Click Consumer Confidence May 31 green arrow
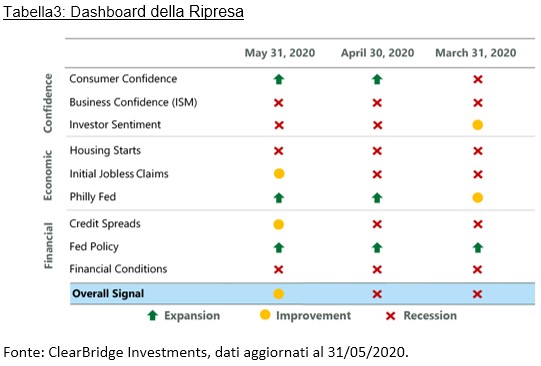The image size is (541, 366). (279, 79)
